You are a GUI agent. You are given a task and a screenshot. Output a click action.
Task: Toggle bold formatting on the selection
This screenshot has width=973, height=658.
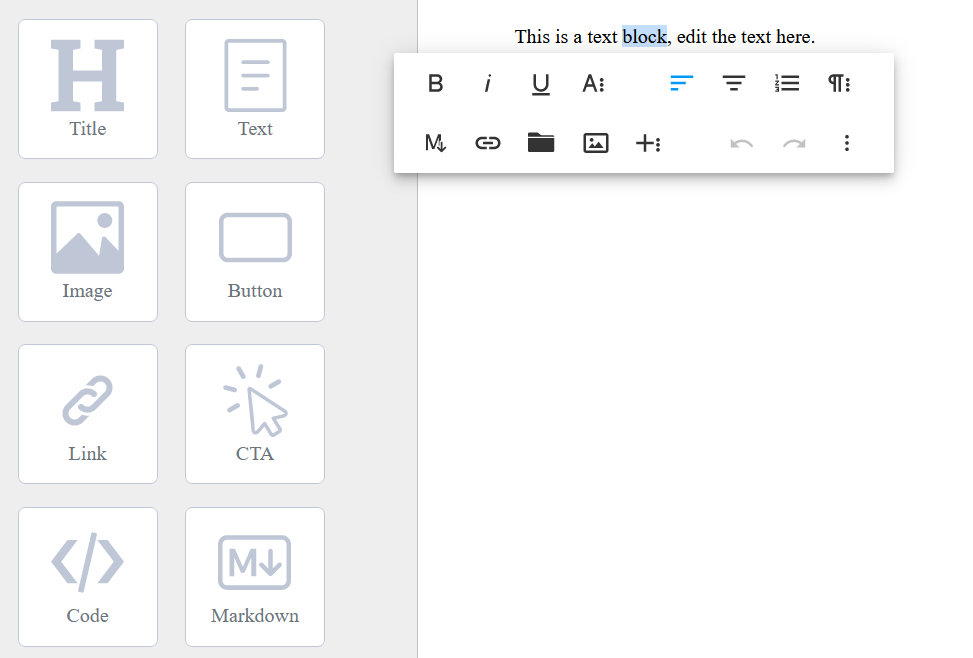point(435,83)
